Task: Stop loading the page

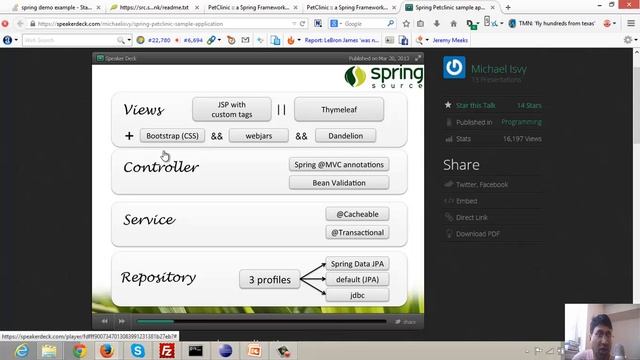Action: click(5, 24)
